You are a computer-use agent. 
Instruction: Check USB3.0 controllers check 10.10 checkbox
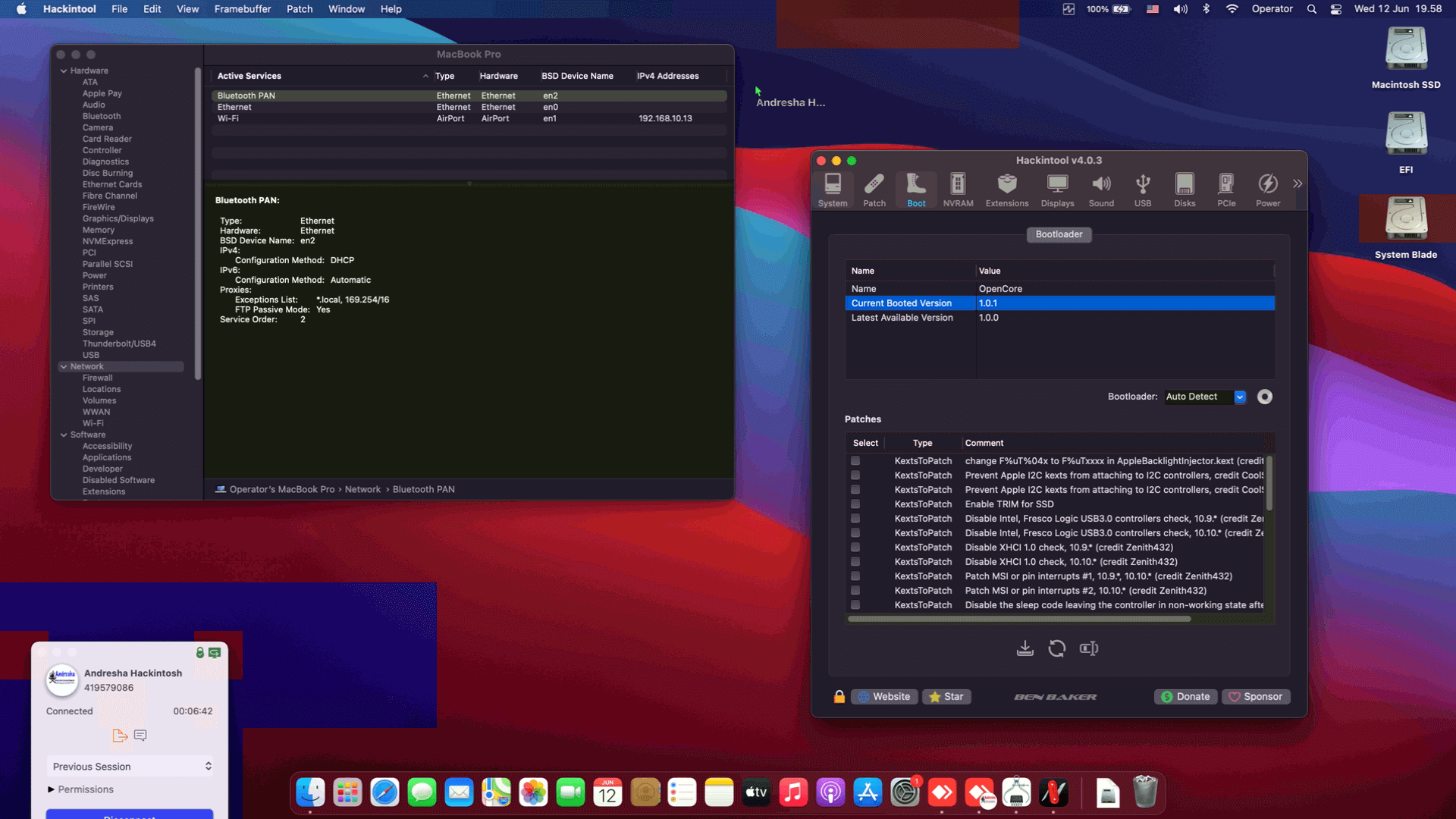(x=855, y=533)
